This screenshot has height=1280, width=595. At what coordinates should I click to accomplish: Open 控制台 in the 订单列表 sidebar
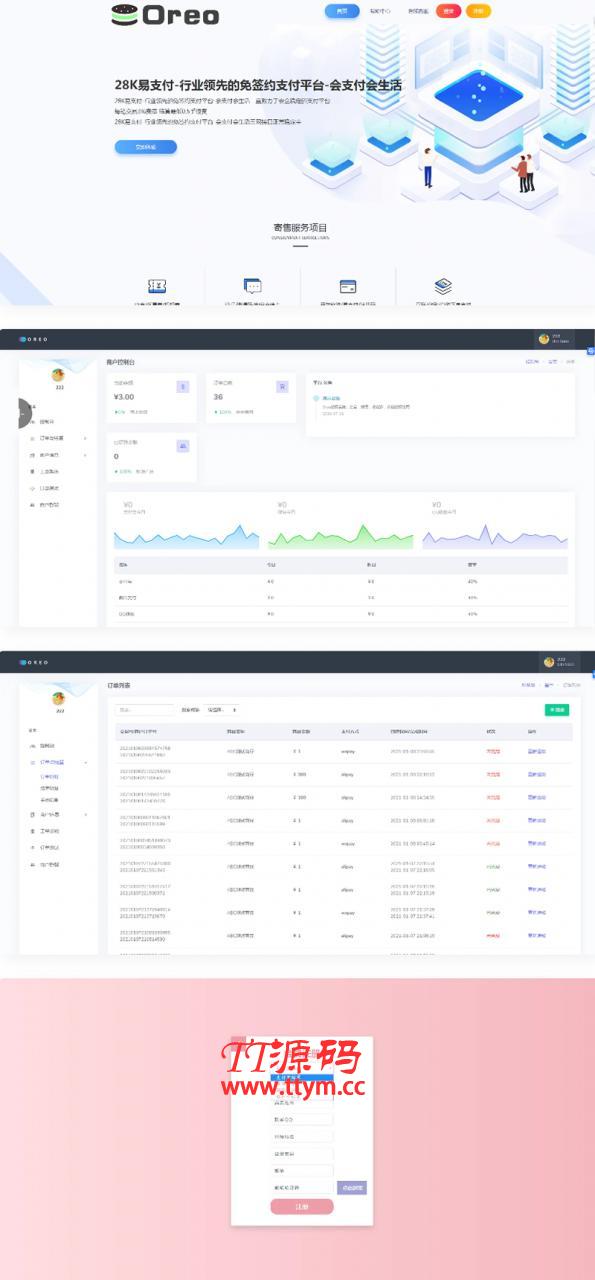coord(46,746)
